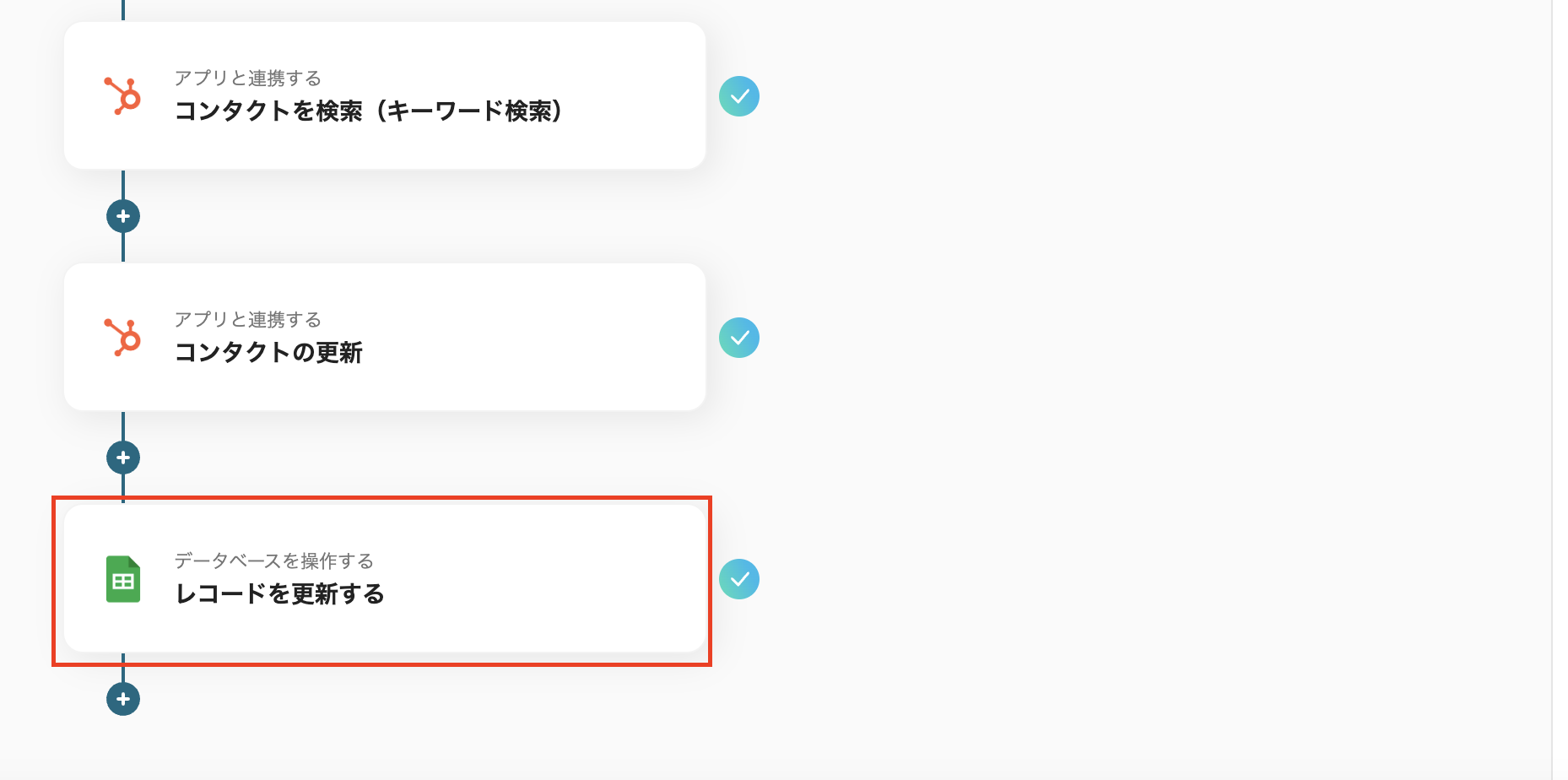Click the plus icon above レコードを更新する step

[x=123, y=457]
